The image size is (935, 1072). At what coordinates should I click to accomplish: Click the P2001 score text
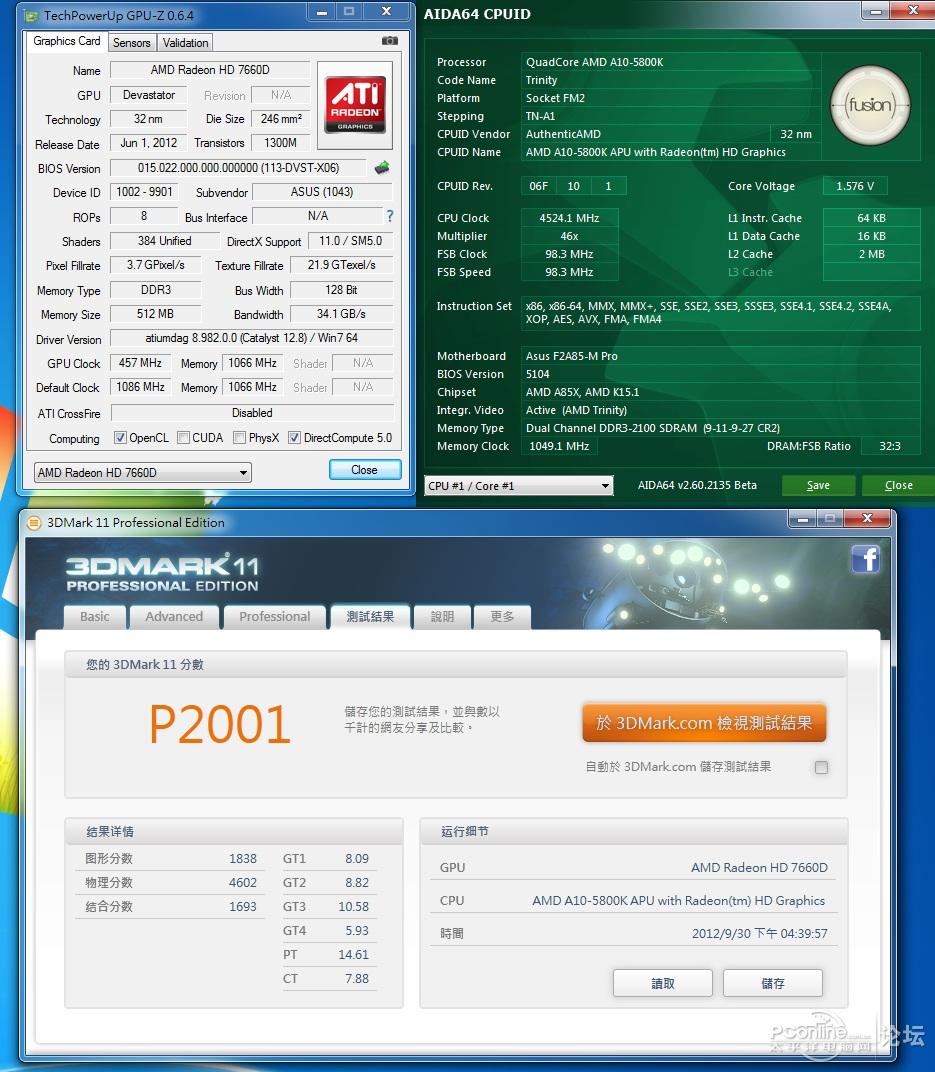pyautogui.click(x=220, y=724)
